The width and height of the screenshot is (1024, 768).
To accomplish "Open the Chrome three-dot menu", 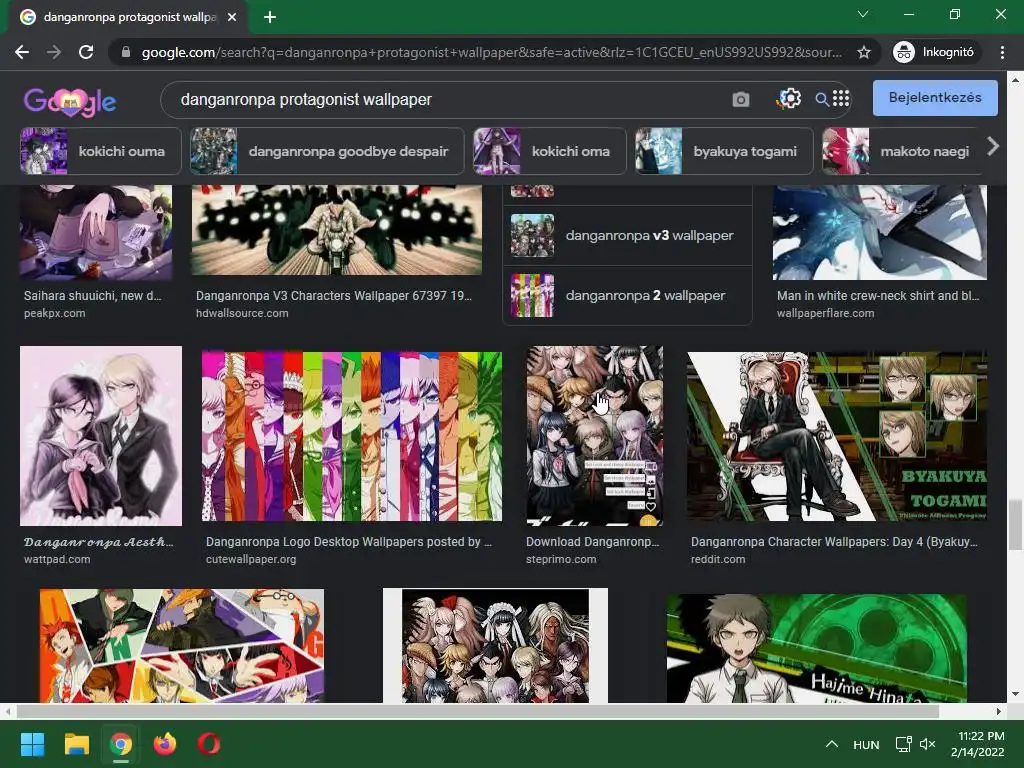I will click(1002, 52).
